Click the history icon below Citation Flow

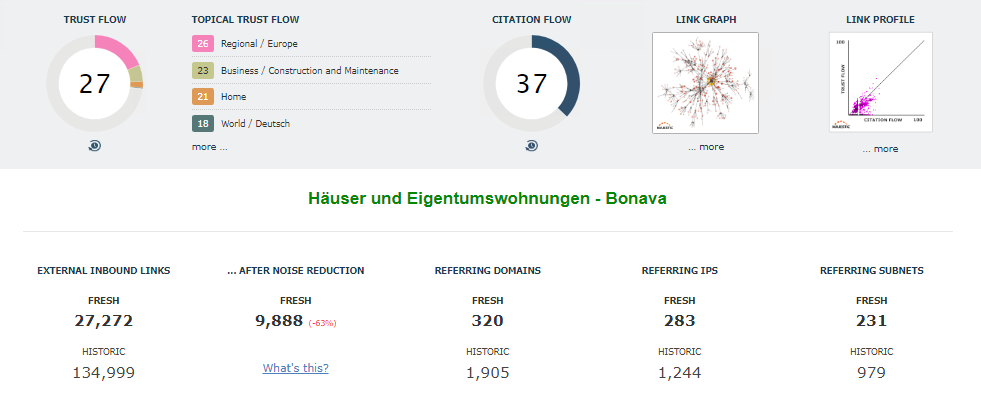pyautogui.click(x=531, y=146)
